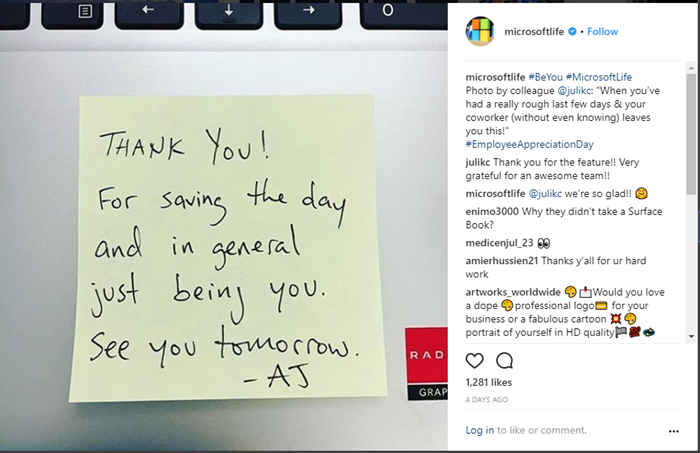
Task: Click the blue verified badge
Action: 572,32
